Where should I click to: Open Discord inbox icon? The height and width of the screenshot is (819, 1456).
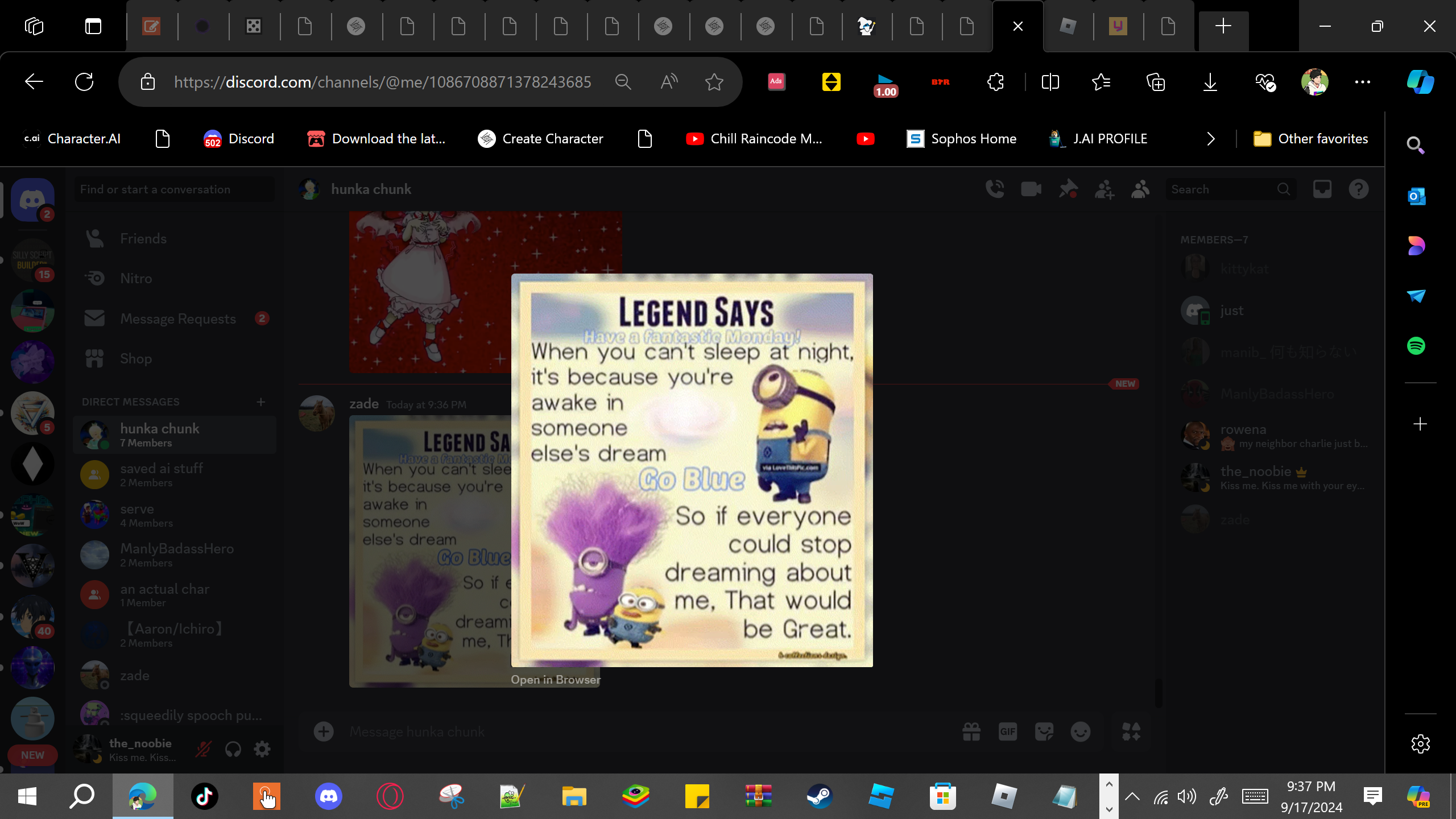[x=1322, y=189]
